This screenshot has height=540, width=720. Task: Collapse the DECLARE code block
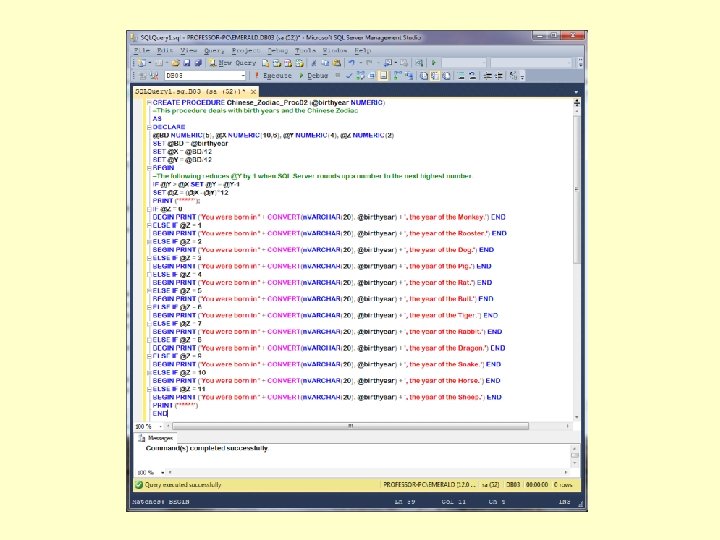(x=149, y=127)
